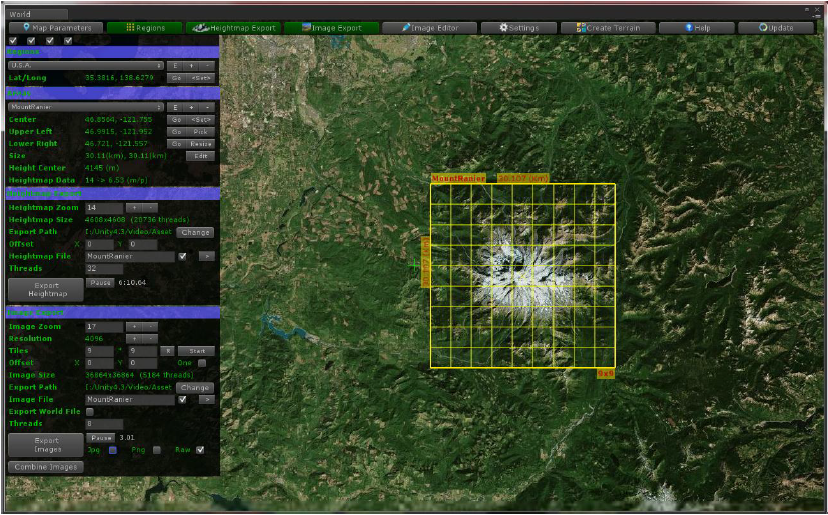The height and width of the screenshot is (515, 828).
Task: Click Pick in the Upper Left row
Action: (x=201, y=132)
